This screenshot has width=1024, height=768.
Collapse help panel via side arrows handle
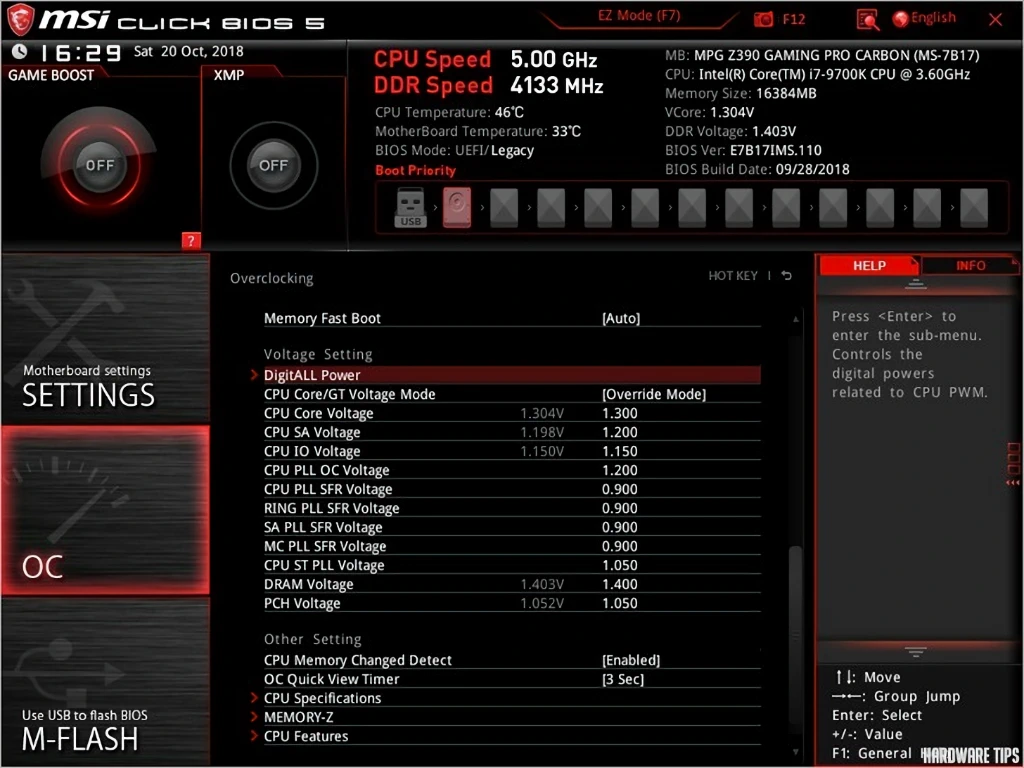click(1013, 464)
